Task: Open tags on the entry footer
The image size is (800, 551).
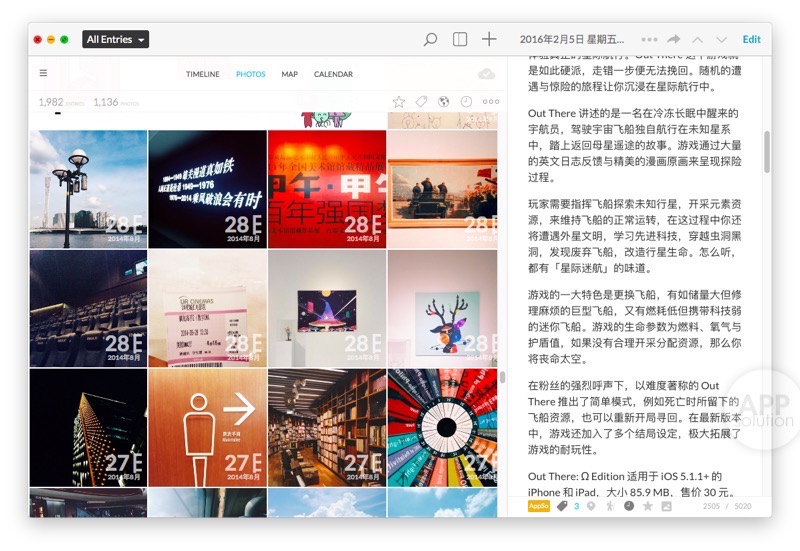Action: pos(562,506)
